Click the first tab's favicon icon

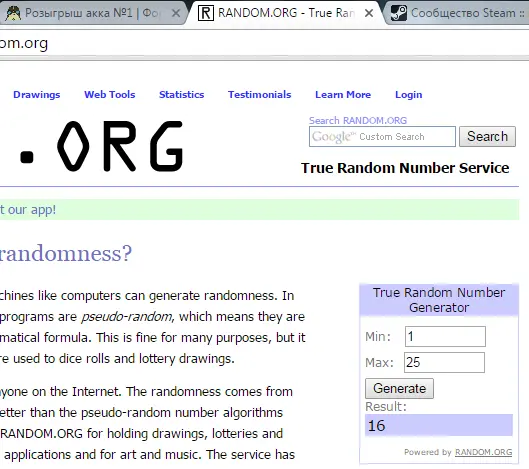13,13
